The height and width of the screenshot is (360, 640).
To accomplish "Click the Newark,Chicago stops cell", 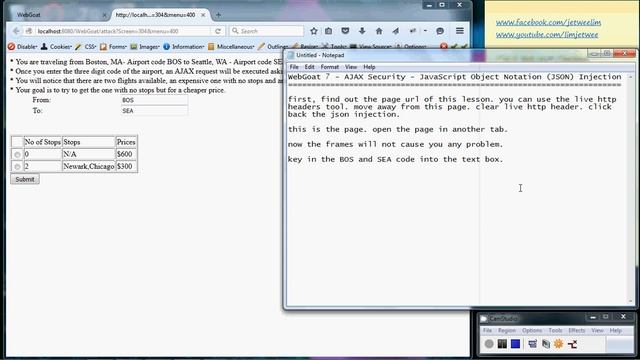I will (89, 167).
